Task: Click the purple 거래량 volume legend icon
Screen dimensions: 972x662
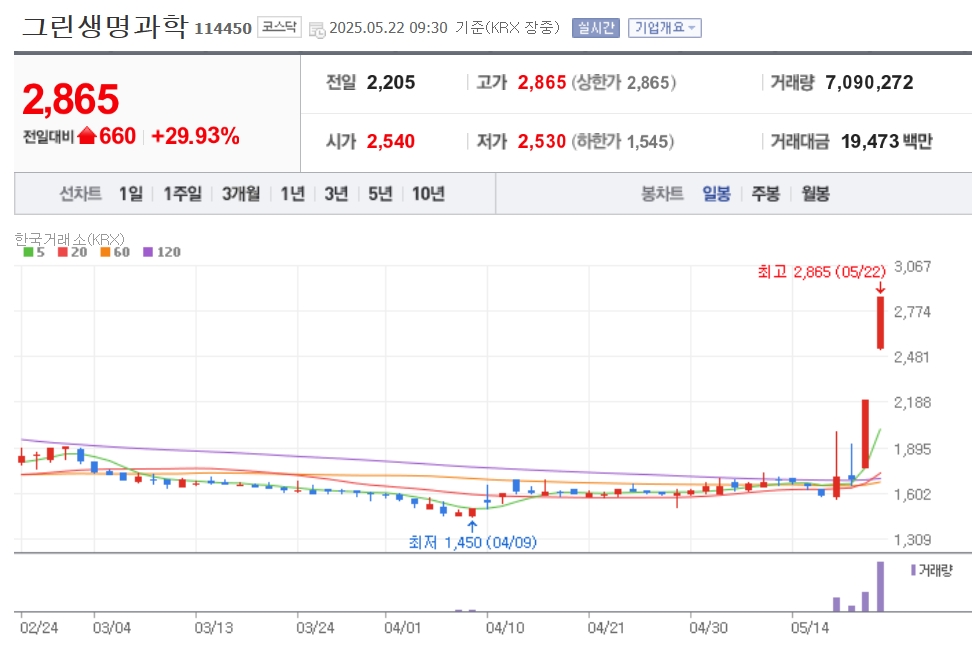Action: tap(913, 570)
